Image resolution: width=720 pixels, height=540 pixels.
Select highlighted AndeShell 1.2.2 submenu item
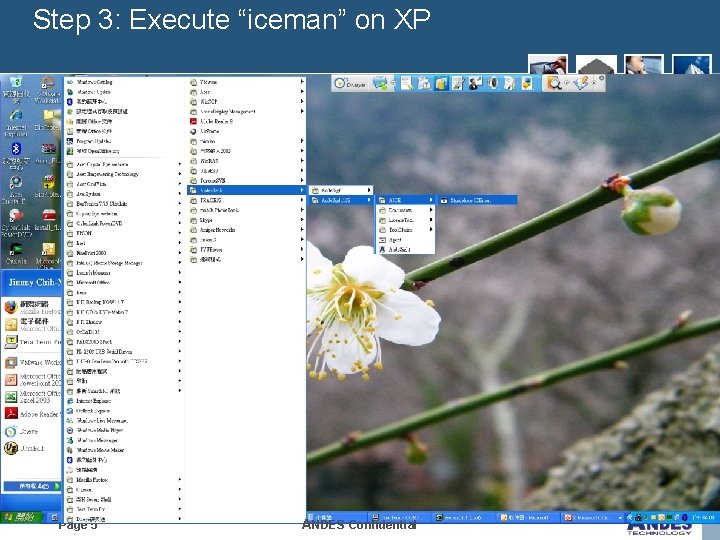pyautogui.click(x=341, y=200)
